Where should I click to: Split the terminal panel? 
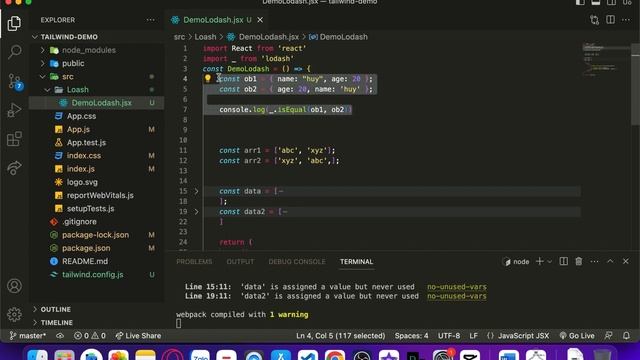tap(563, 261)
